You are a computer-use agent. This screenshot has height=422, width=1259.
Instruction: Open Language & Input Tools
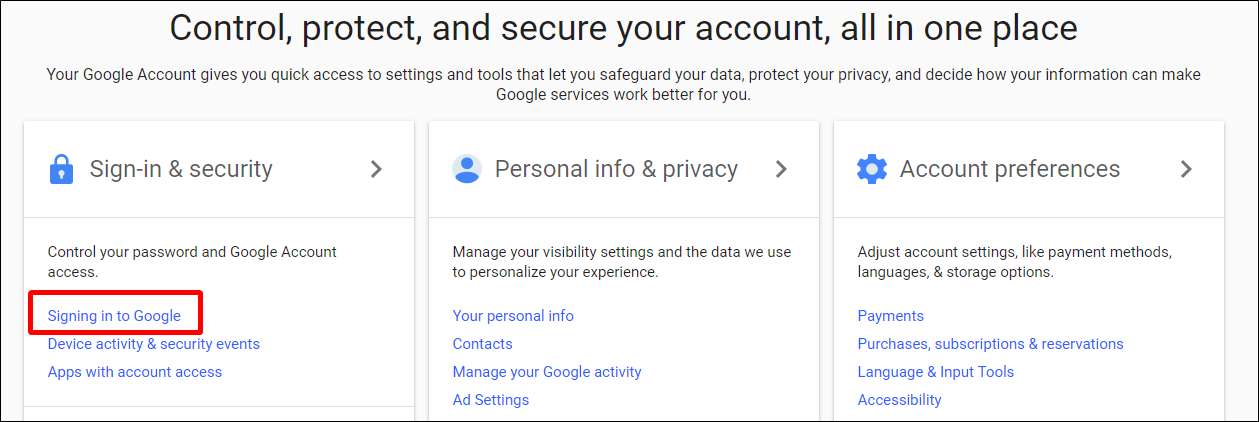pyautogui.click(x=935, y=372)
